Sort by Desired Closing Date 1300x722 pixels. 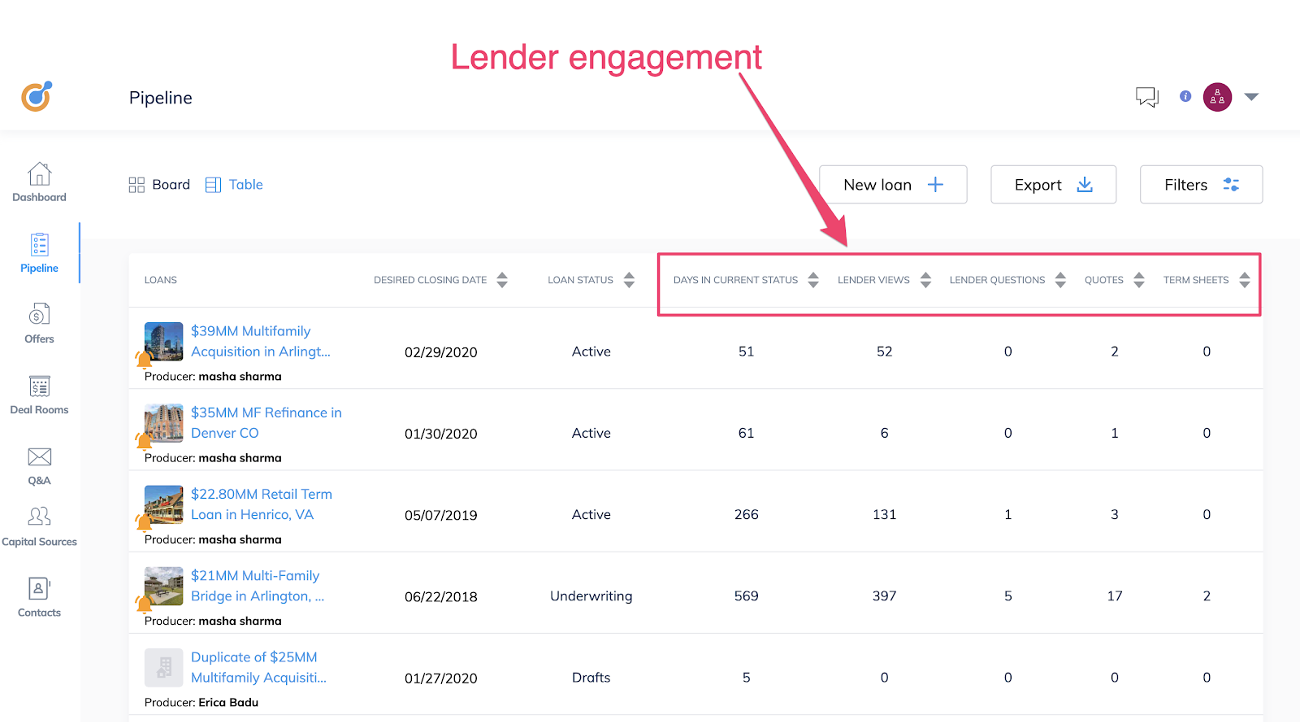tap(502, 280)
